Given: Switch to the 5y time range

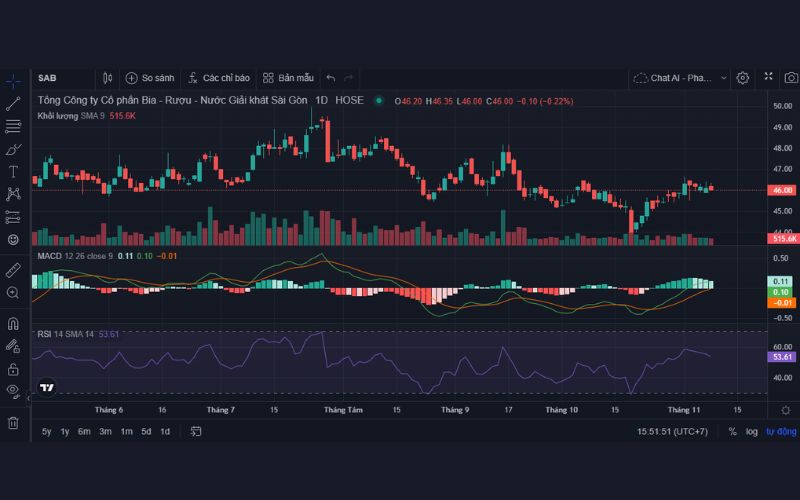Looking at the screenshot, I should pos(47,432).
